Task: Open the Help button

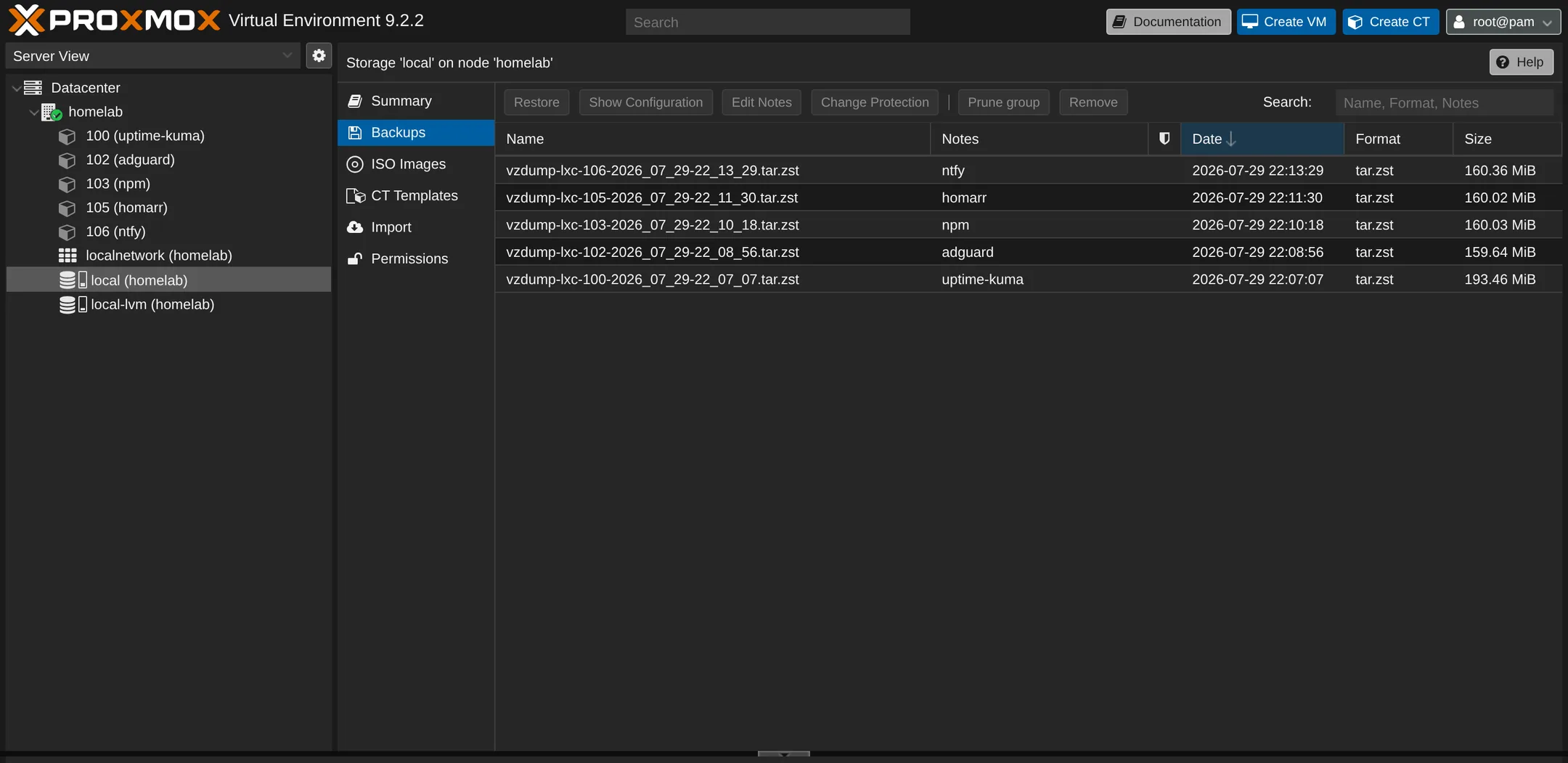Action: click(1521, 62)
